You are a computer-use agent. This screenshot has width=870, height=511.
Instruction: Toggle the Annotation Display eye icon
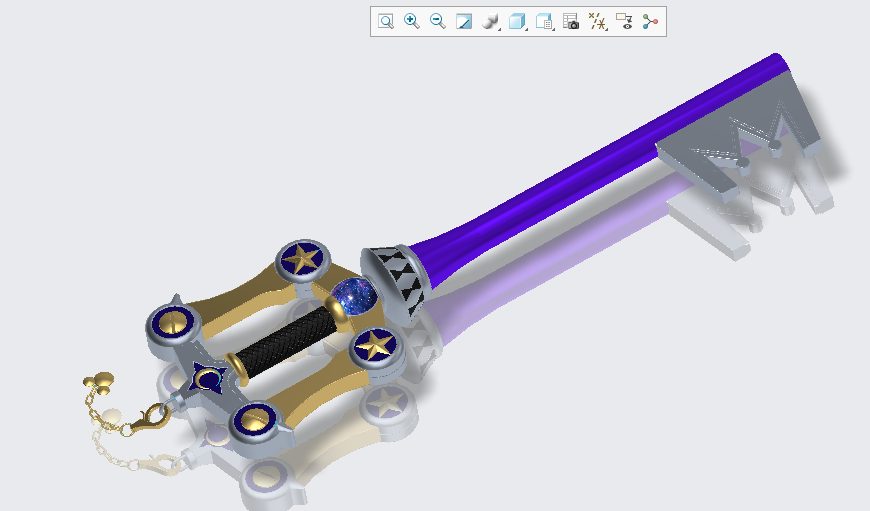[x=625, y=22]
